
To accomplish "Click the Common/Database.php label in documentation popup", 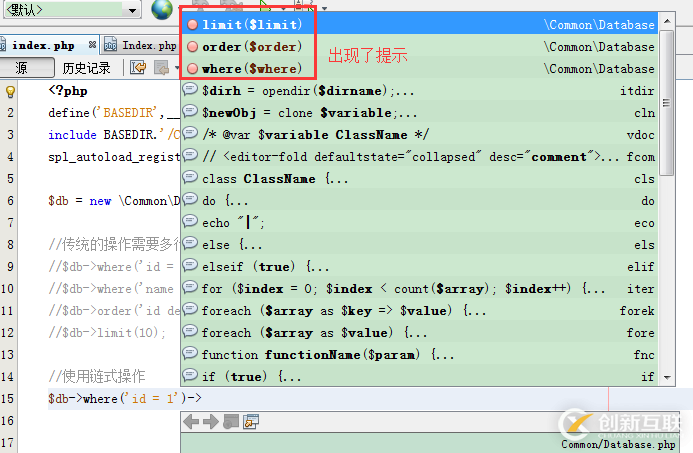I will [x=618, y=444].
